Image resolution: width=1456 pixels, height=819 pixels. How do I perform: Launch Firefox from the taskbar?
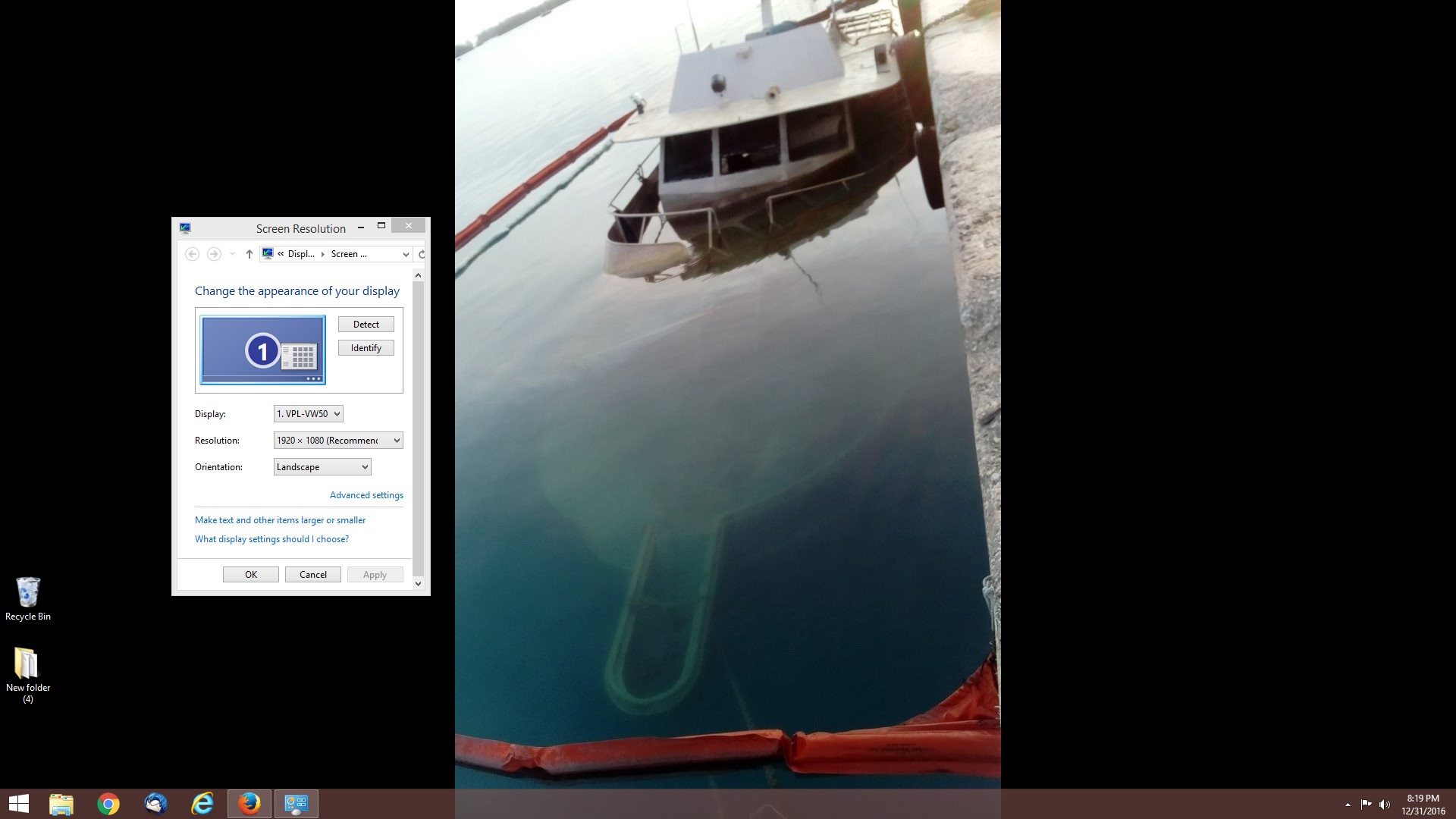click(249, 804)
